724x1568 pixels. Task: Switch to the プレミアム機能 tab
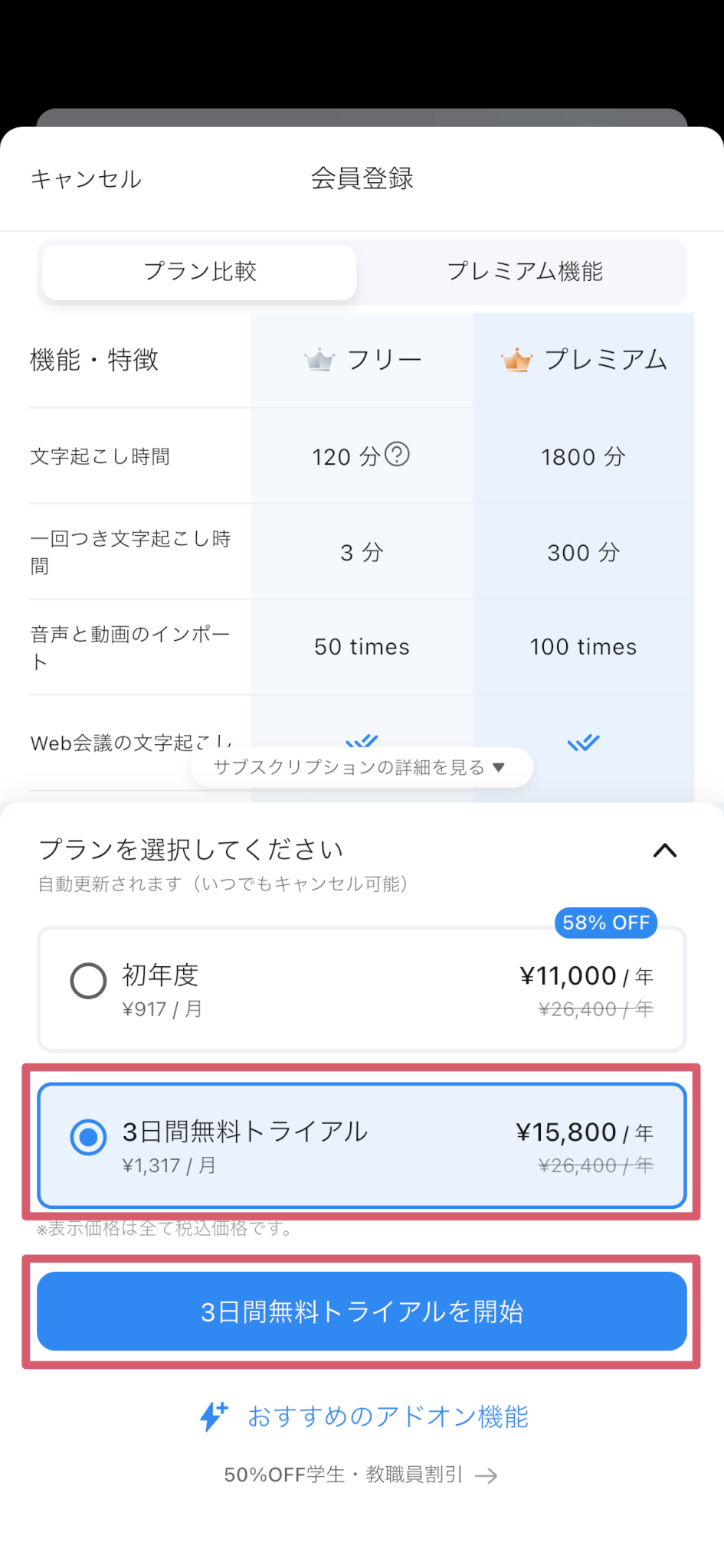525,272
